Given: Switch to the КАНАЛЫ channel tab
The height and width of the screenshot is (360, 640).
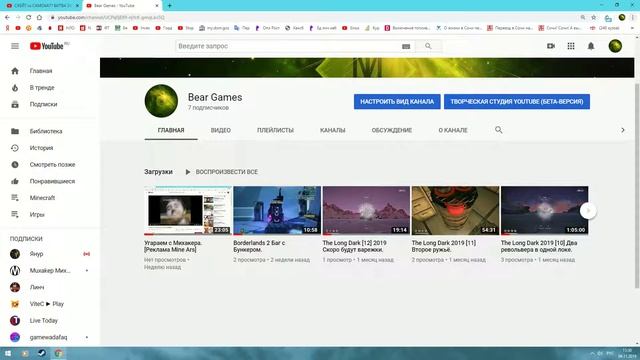Looking at the screenshot, I should pyautogui.click(x=333, y=130).
